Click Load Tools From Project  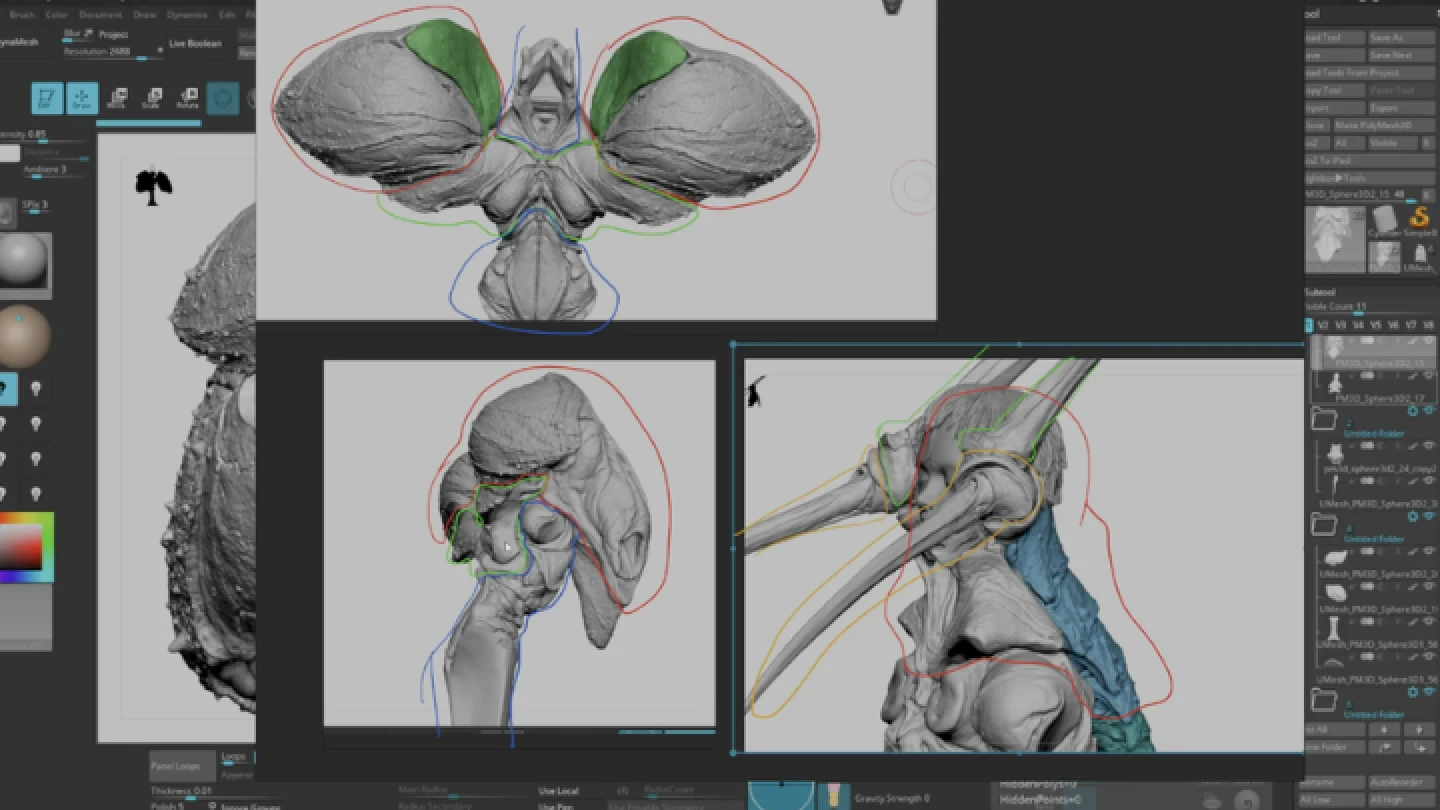click(1369, 73)
